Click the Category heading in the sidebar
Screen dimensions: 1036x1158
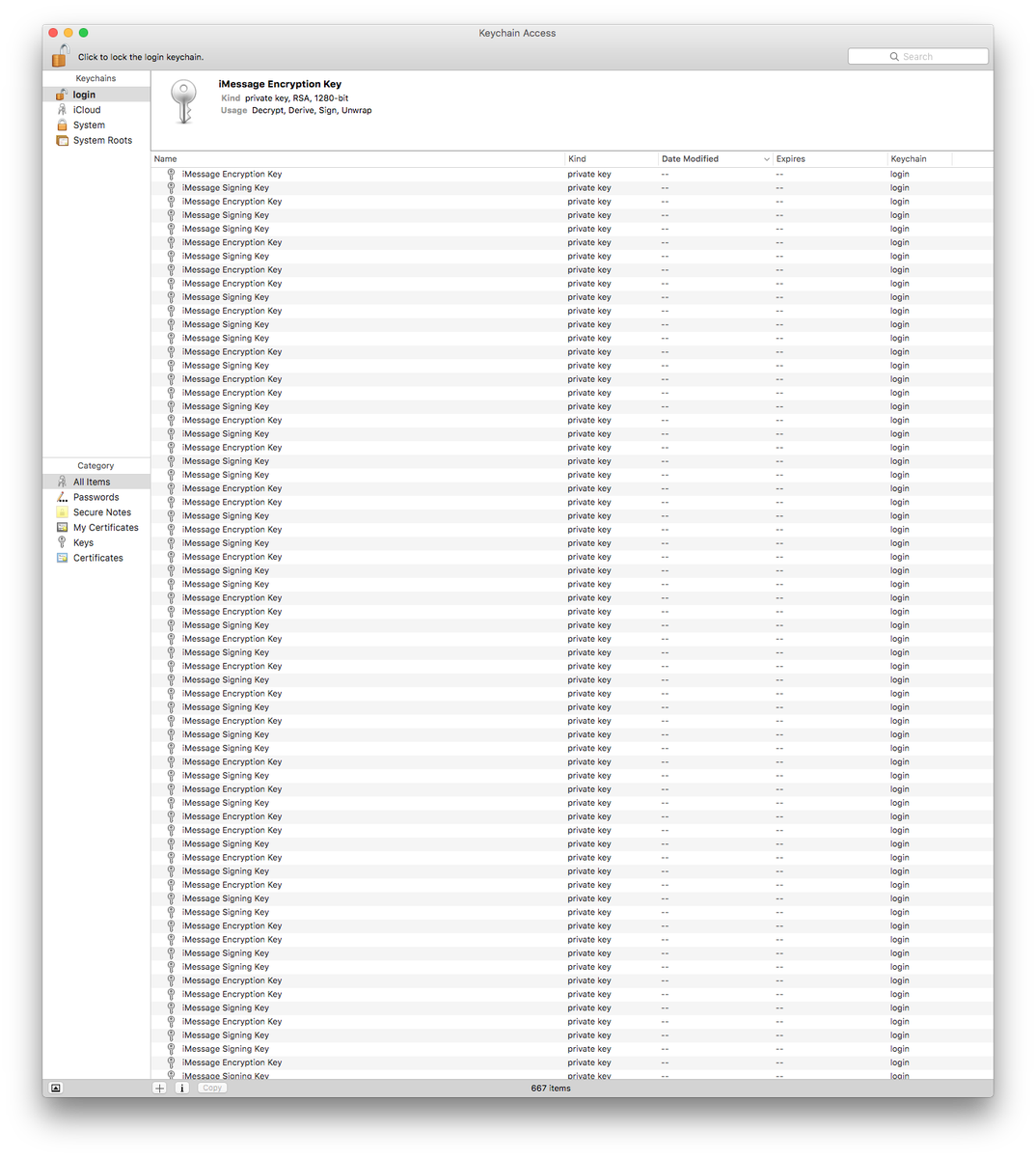pyautogui.click(x=95, y=465)
